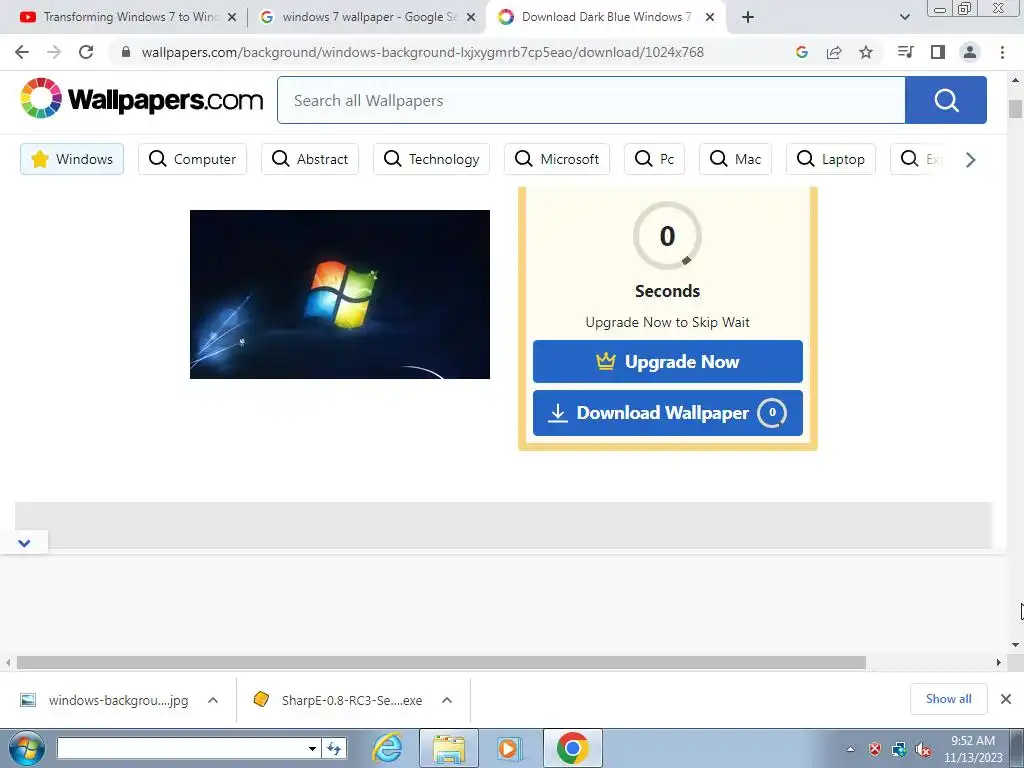
Task: Open the Chrome profile avatar
Action: (970, 52)
